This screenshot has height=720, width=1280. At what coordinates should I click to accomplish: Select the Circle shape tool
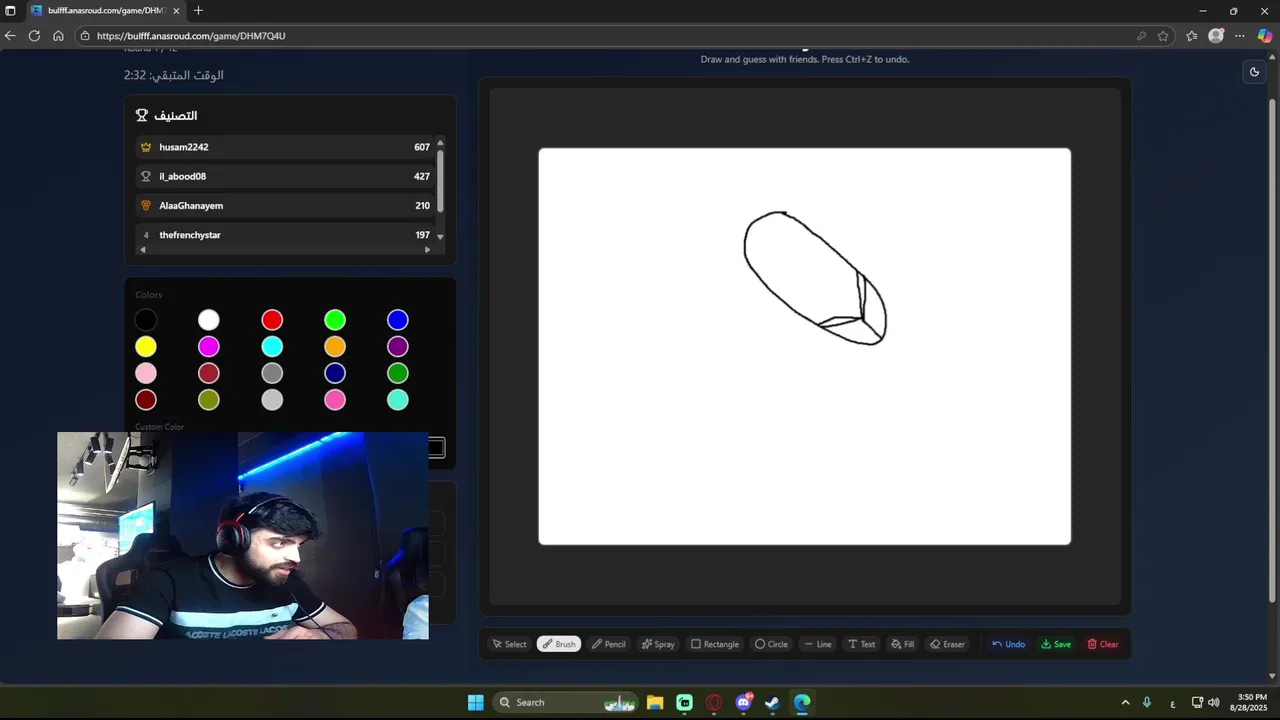[x=771, y=644]
